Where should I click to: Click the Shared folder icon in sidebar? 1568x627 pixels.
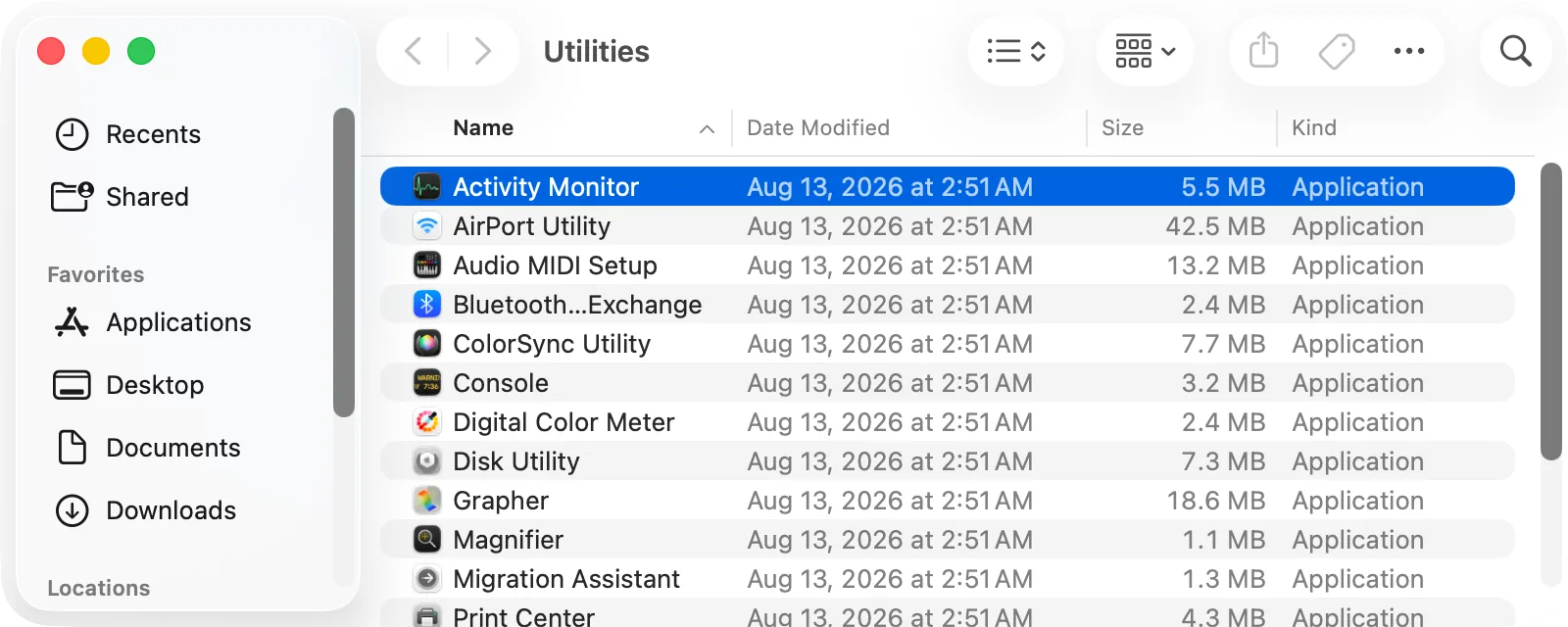click(x=72, y=196)
